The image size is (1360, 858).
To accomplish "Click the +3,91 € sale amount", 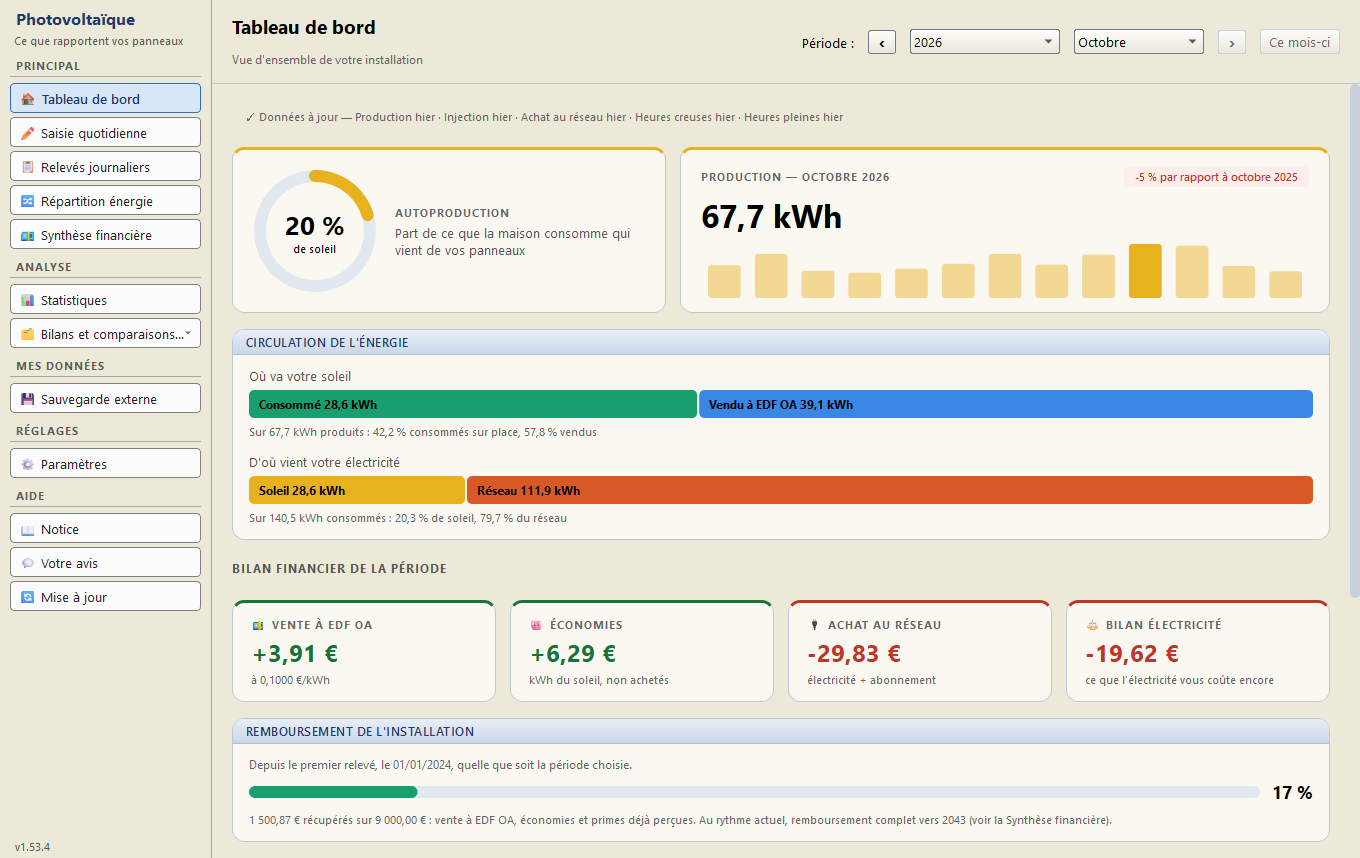I will (295, 654).
